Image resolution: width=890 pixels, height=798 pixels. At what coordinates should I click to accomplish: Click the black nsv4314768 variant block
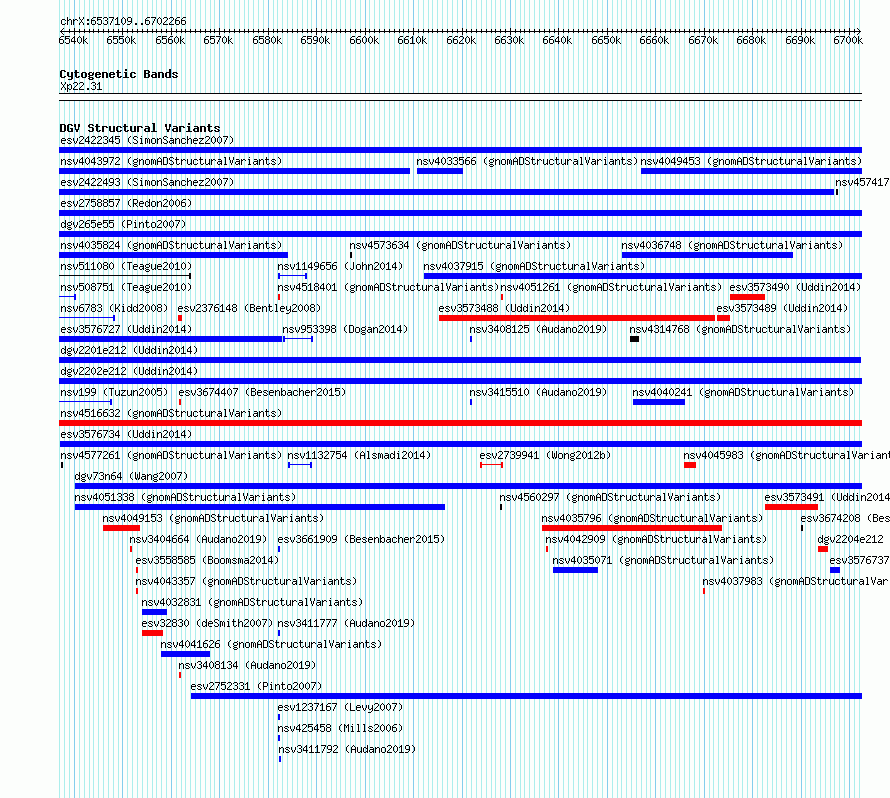point(635,339)
